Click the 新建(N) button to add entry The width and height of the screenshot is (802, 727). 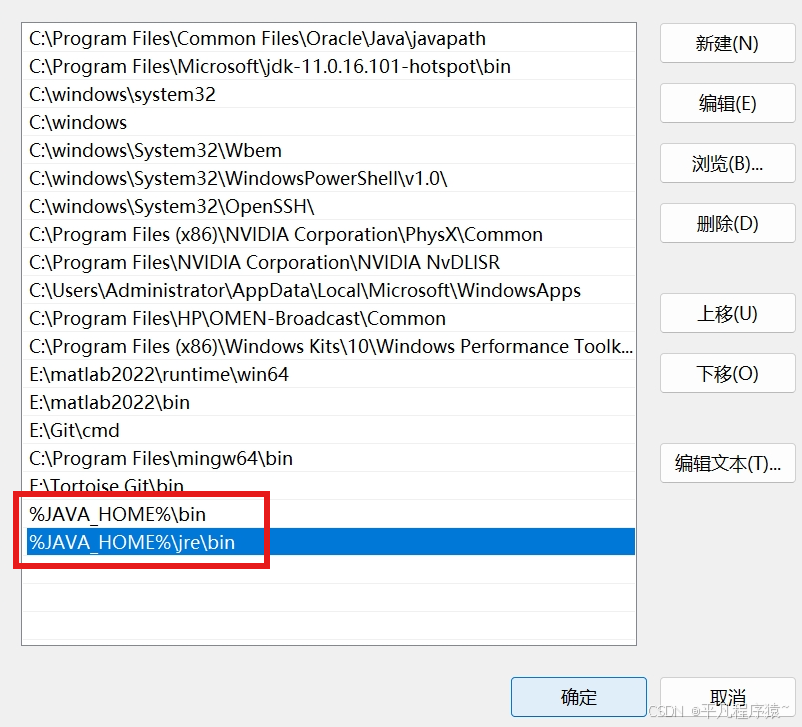point(727,43)
